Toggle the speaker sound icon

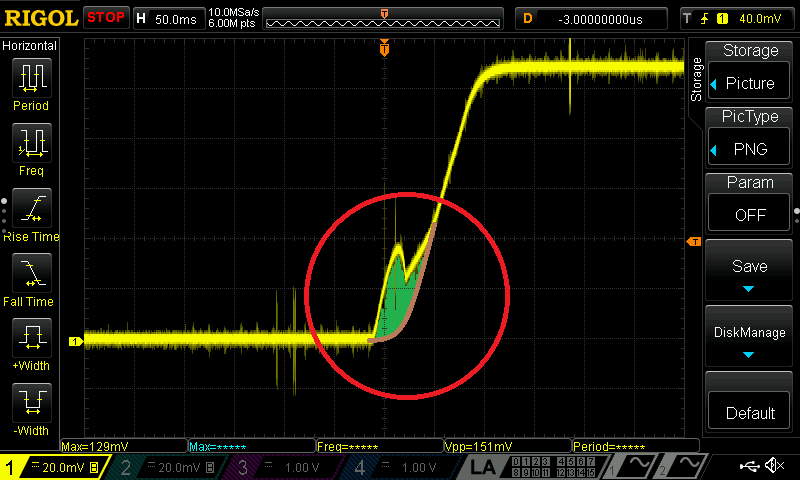coord(774,466)
